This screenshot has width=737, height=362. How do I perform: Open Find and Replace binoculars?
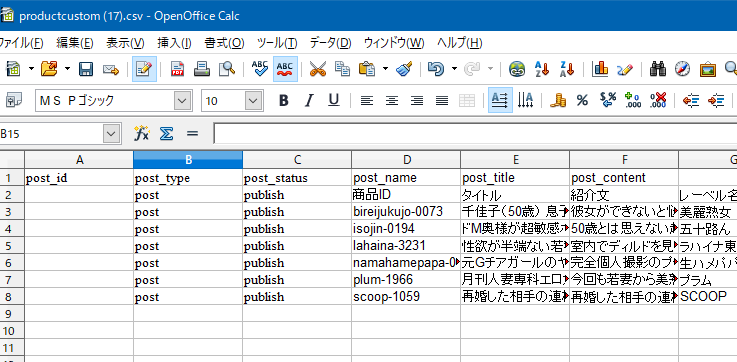pyautogui.click(x=658, y=70)
